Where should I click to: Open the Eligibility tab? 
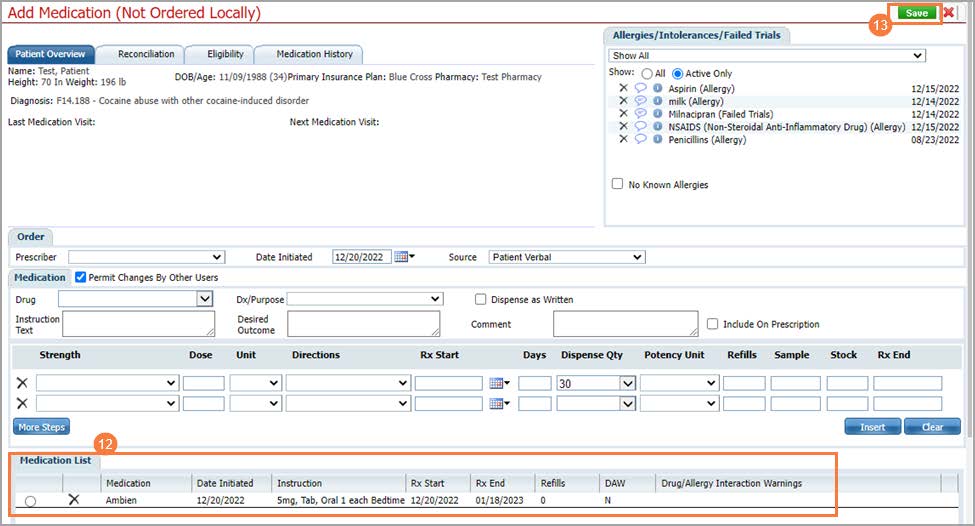tap(225, 54)
